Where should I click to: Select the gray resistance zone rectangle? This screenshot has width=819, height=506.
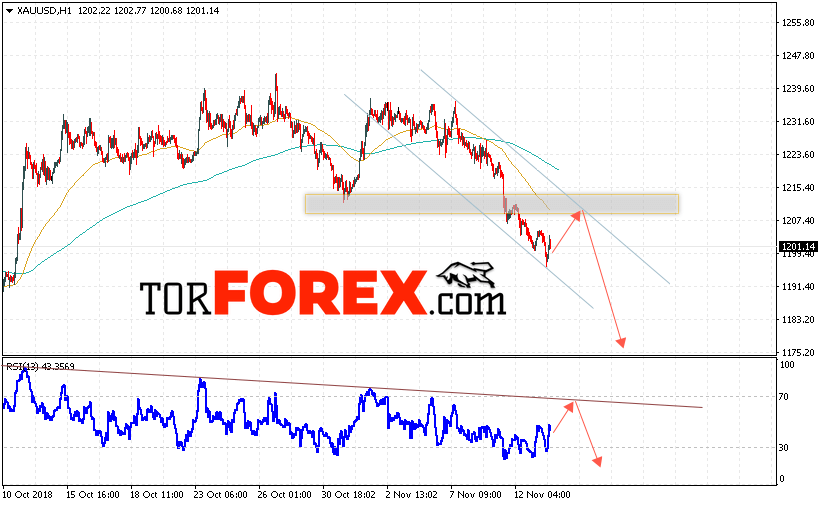[x=492, y=204]
